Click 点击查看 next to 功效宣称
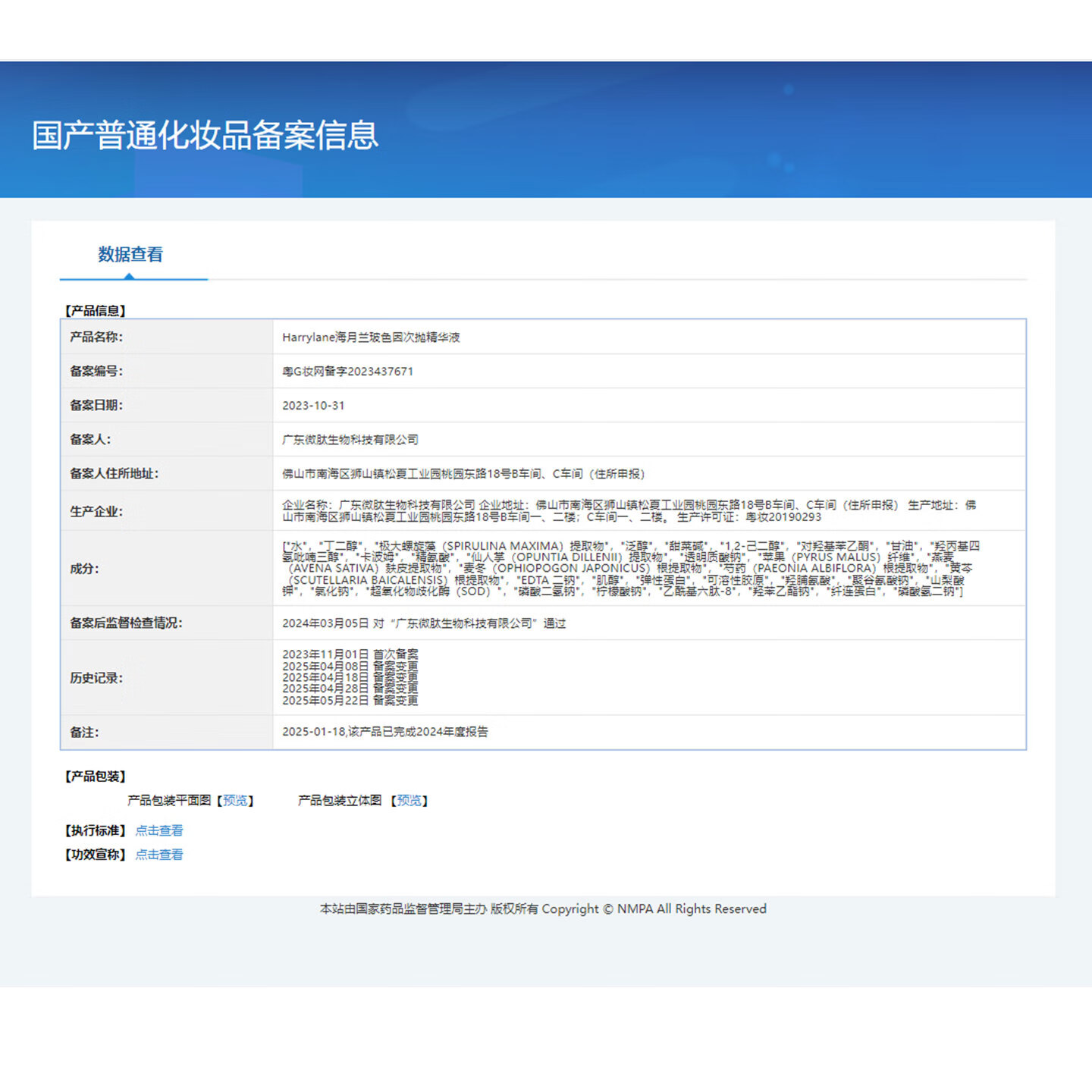Image resolution: width=1092 pixels, height=1092 pixels. pos(158,855)
